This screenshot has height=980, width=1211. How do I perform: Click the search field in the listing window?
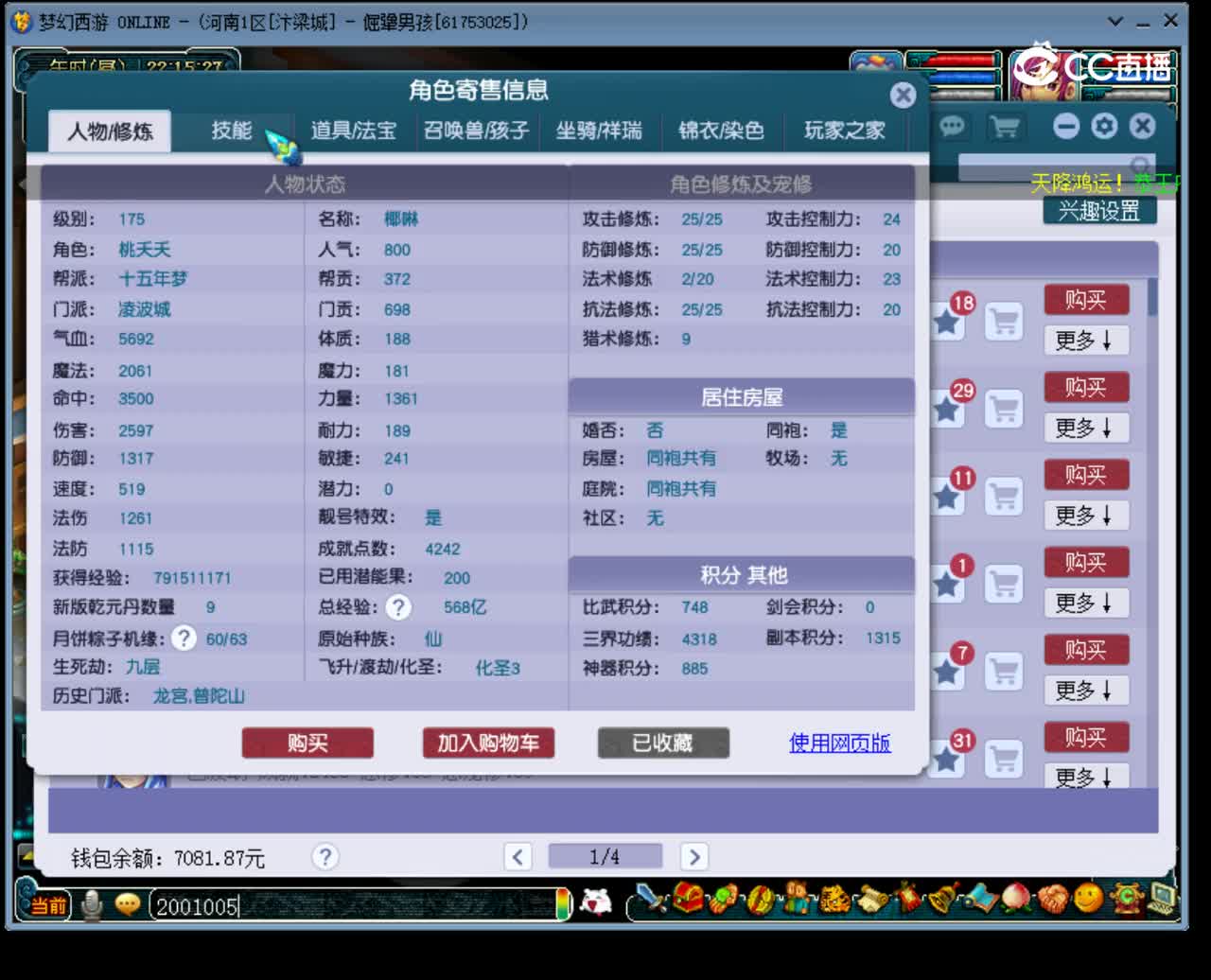[1058, 167]
